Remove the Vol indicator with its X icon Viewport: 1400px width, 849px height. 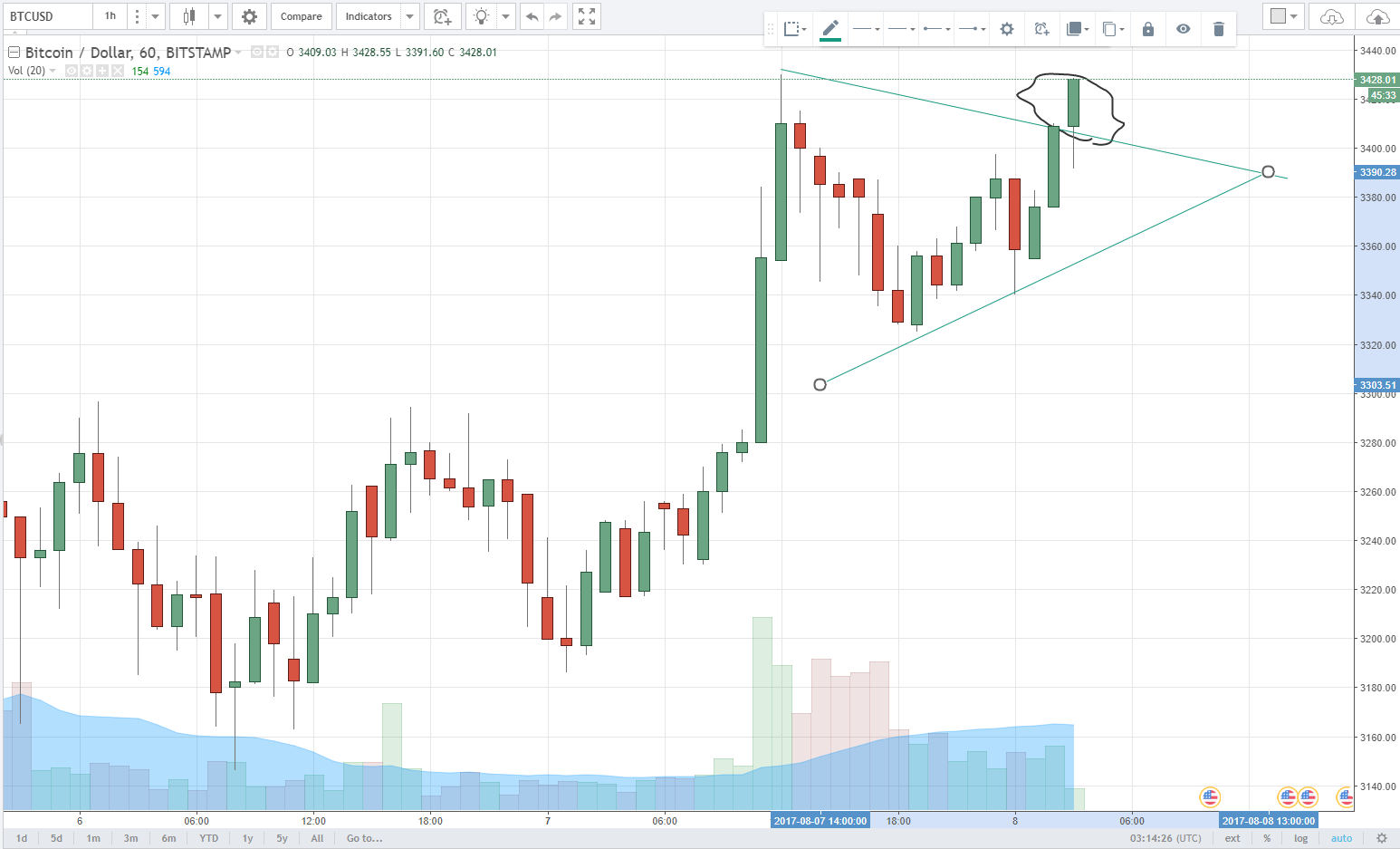[117, 71]
